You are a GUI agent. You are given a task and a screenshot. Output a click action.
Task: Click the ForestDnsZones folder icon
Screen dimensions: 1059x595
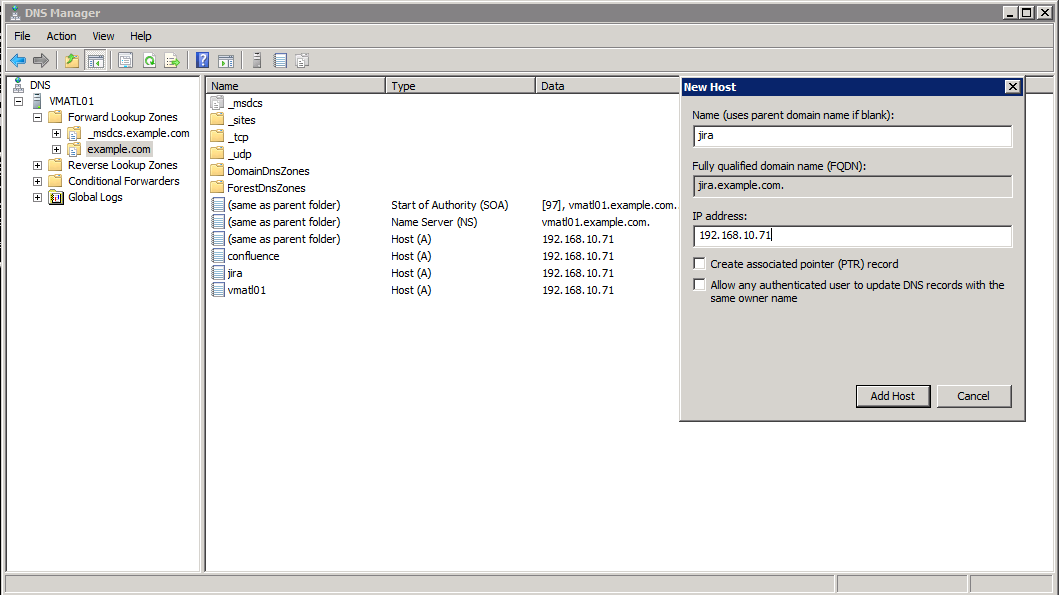point(217,188)
